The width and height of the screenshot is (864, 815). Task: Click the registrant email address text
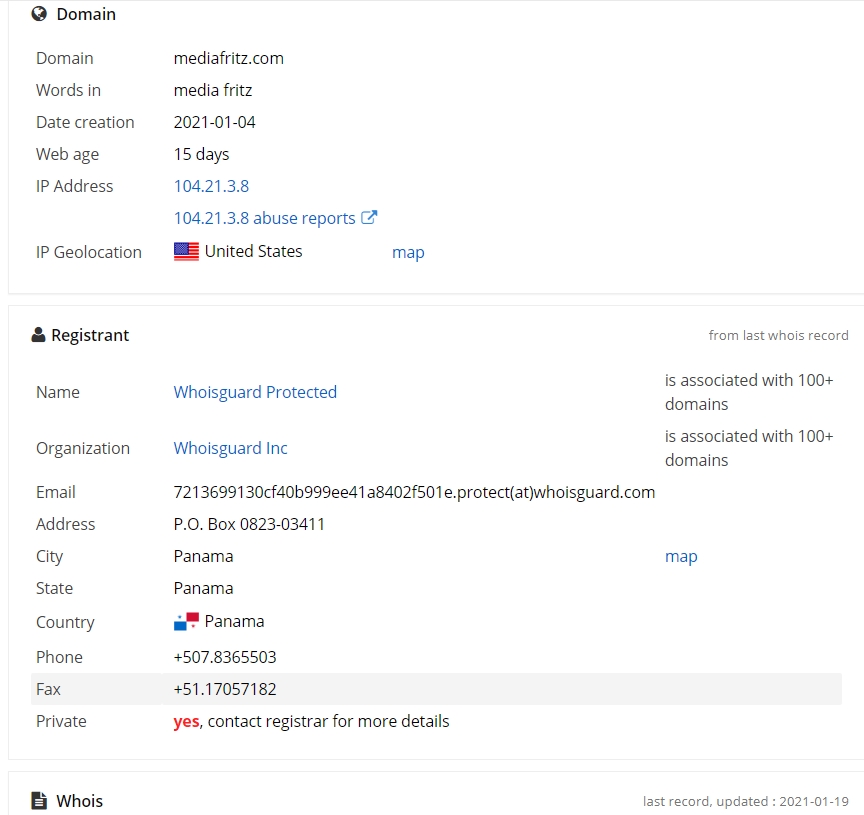coord(414,492)
